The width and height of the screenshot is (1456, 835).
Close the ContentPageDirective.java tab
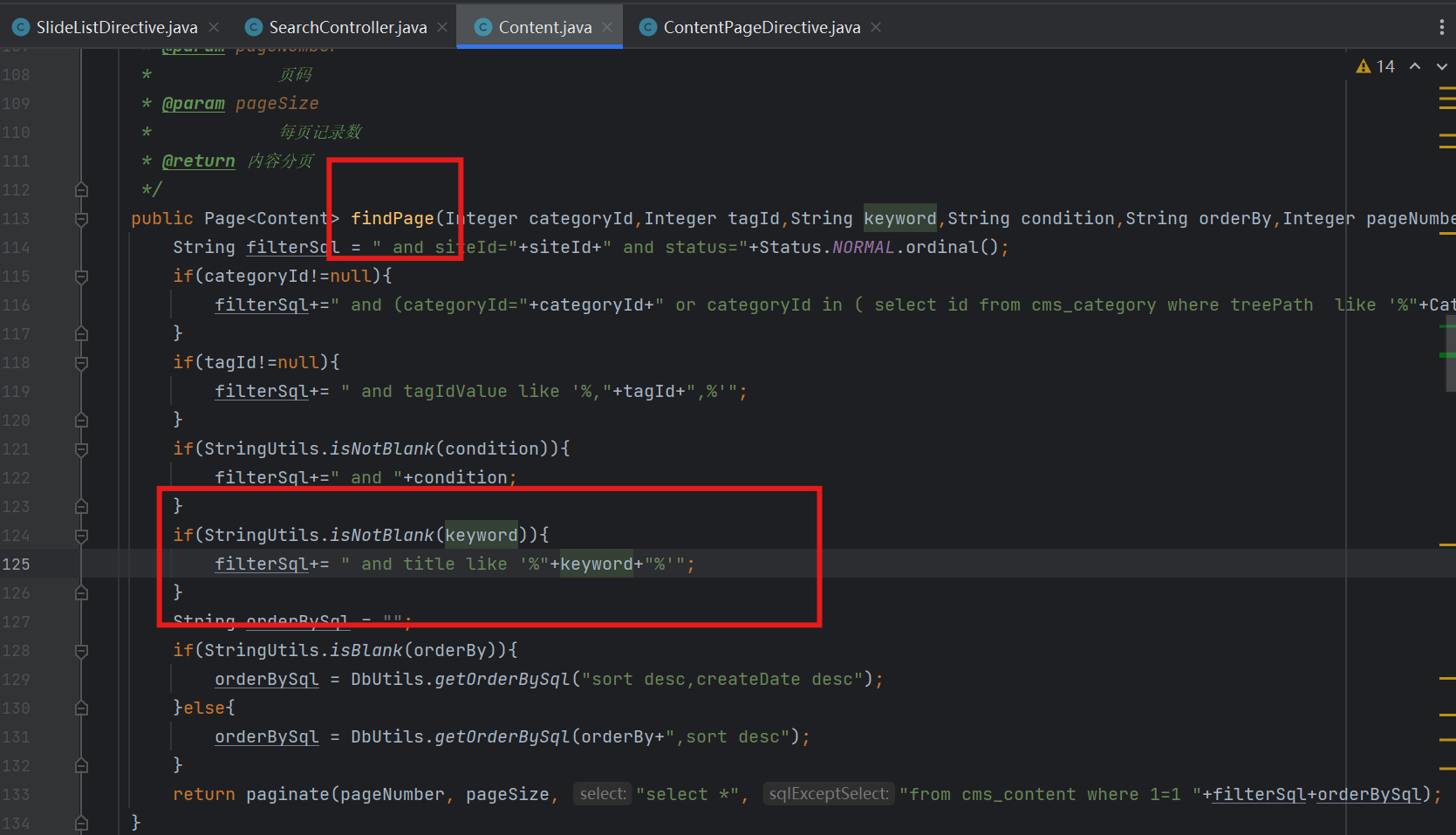(876, 27)
